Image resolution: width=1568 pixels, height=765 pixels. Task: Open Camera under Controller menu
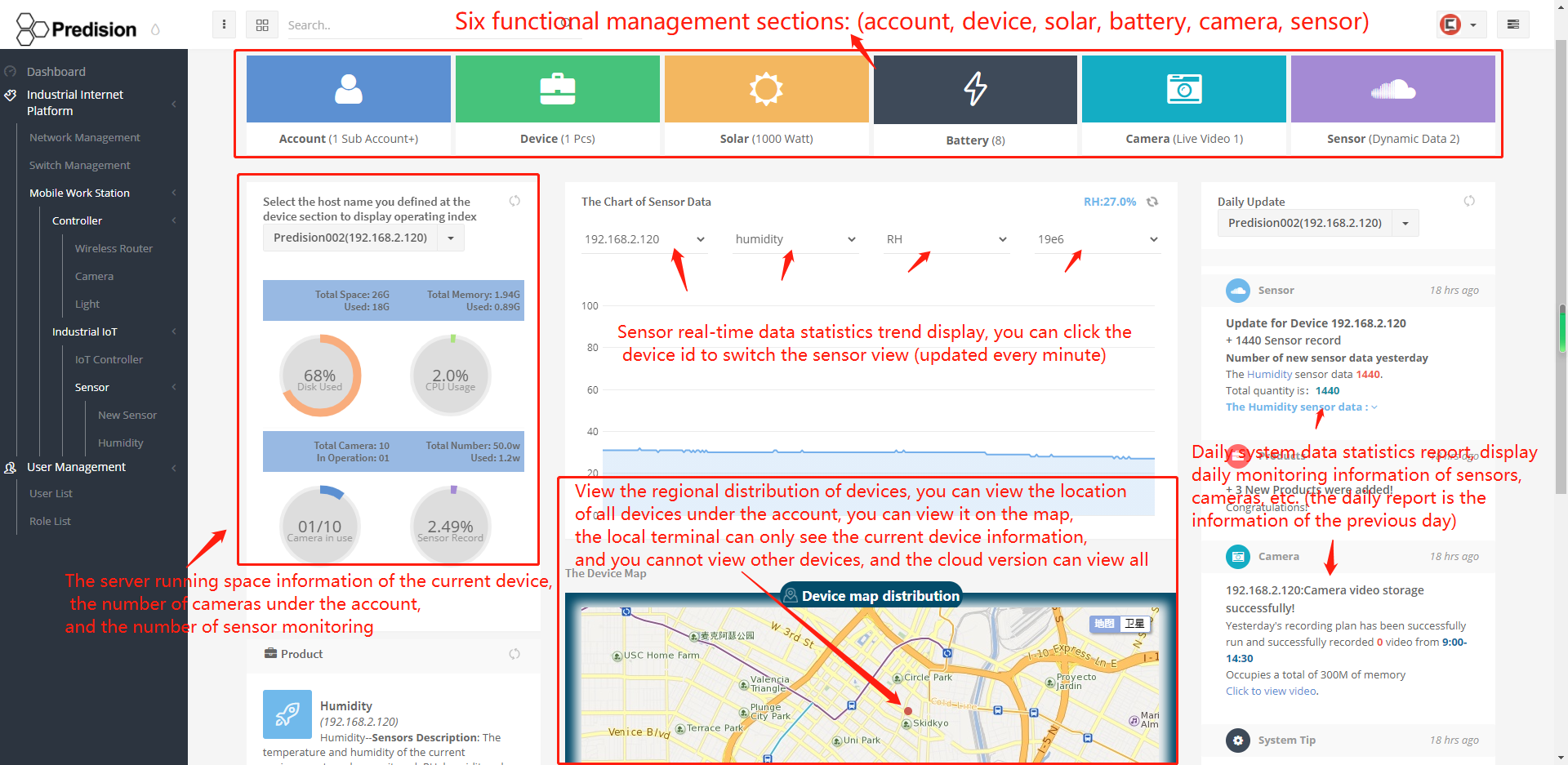coord(94,276)
